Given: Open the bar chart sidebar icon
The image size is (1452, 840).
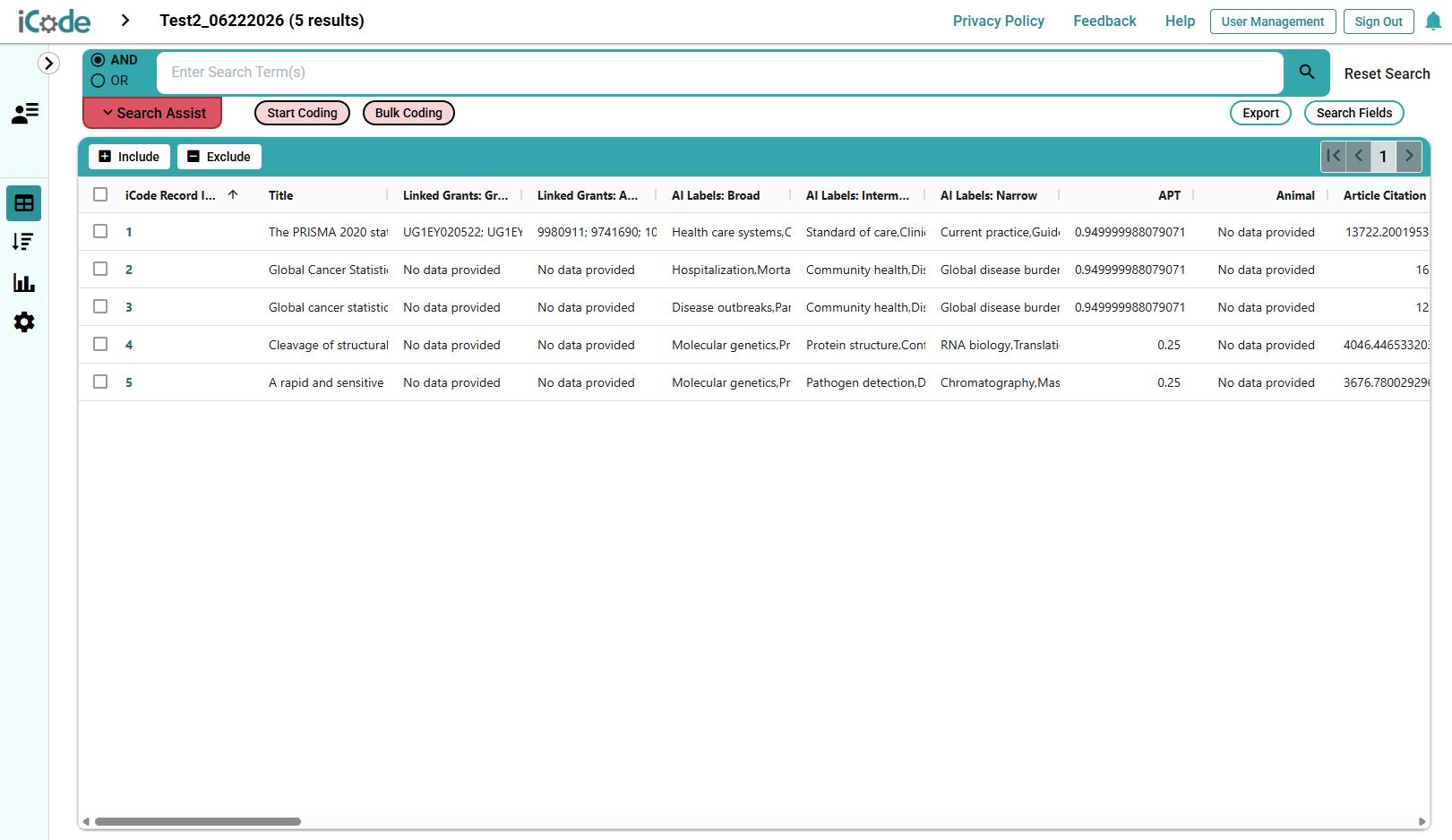Looking at the screenshot, I should (24, 283).
